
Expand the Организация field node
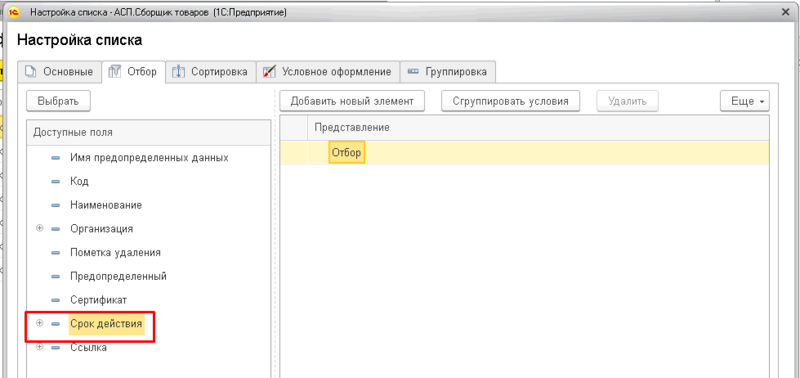click(40, 228)
